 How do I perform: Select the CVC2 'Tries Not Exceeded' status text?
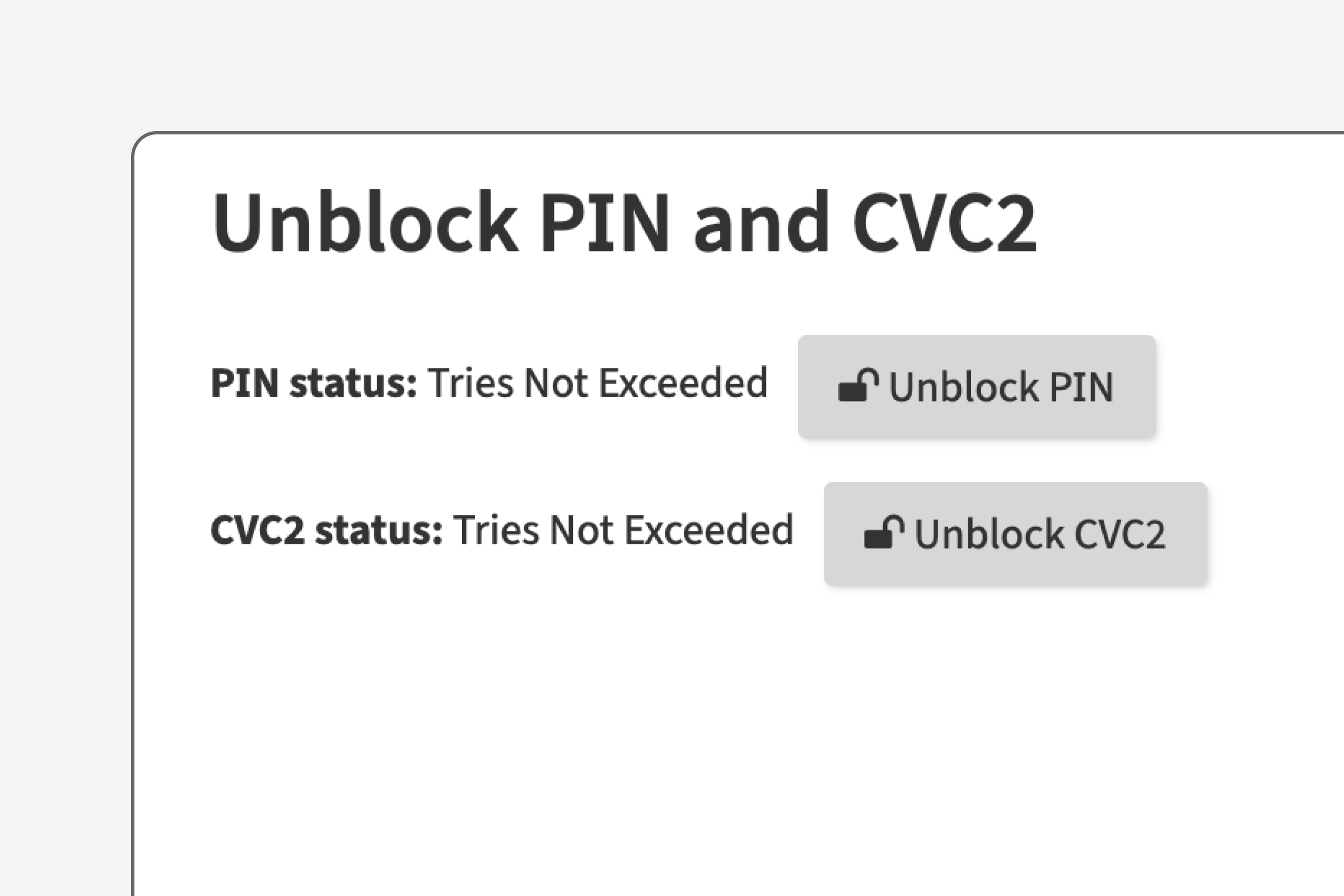623,530
